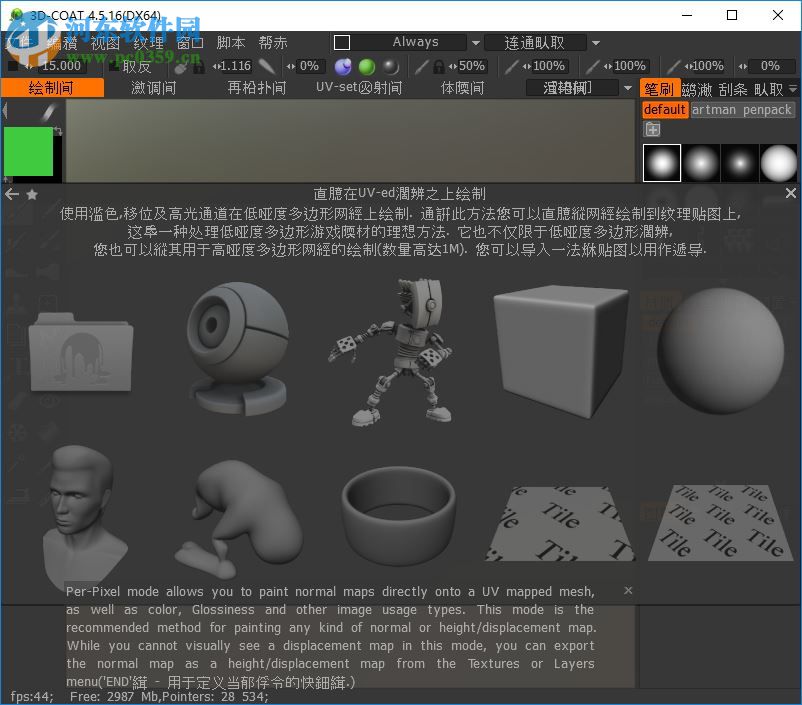The image size is (802, 705).
Task: Open the 逹通畒取 dropdown
Action: [x=534, y=42]
